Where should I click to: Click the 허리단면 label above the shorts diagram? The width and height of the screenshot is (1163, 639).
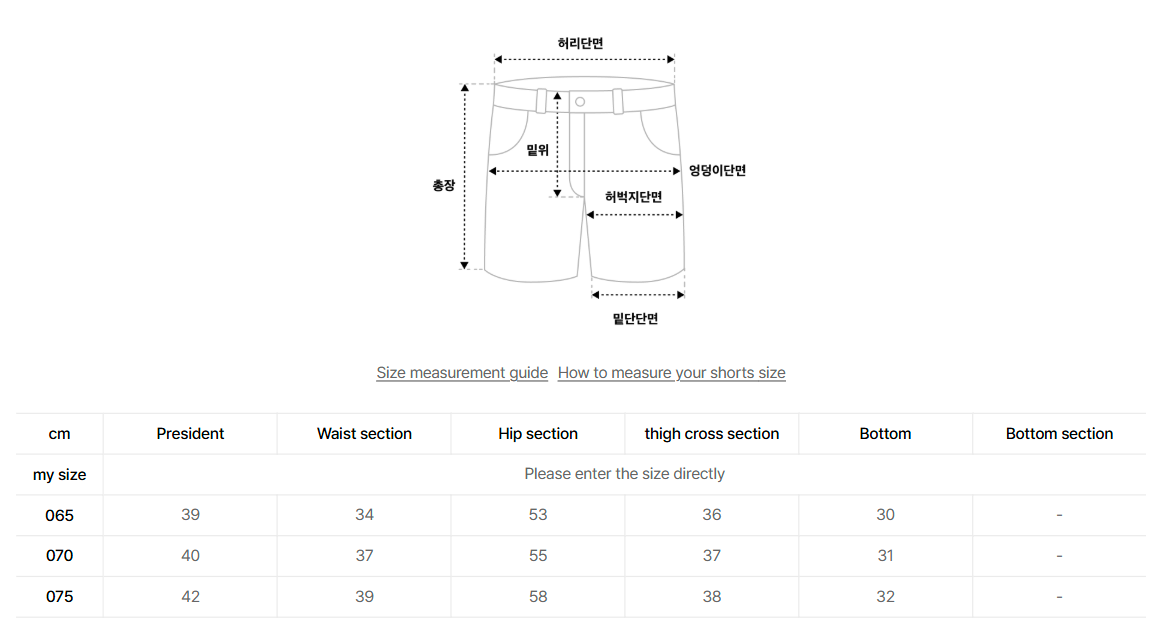(580, 44)
